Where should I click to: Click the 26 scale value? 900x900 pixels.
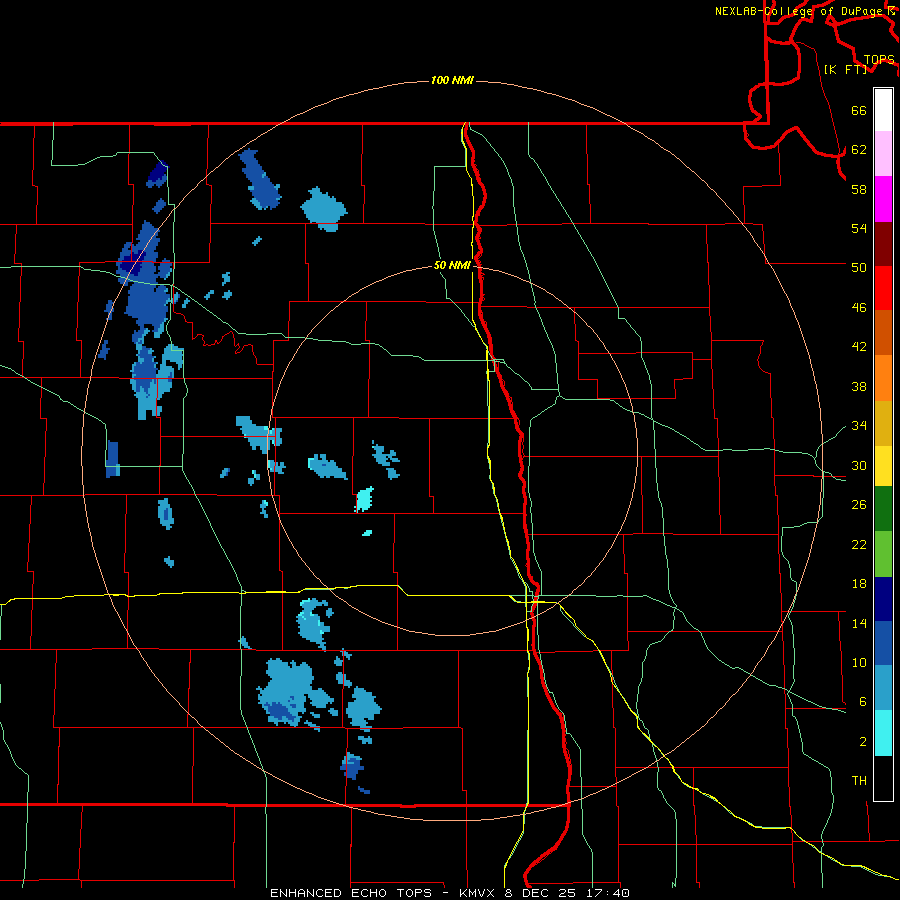pos(859,505)
